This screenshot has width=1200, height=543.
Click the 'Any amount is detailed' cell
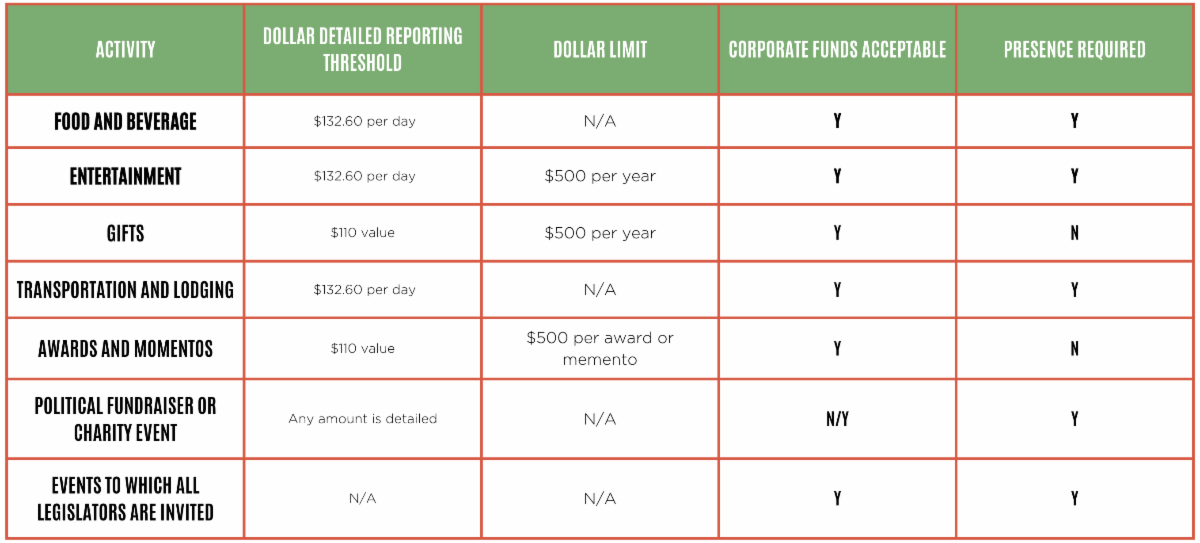[362, 419]
